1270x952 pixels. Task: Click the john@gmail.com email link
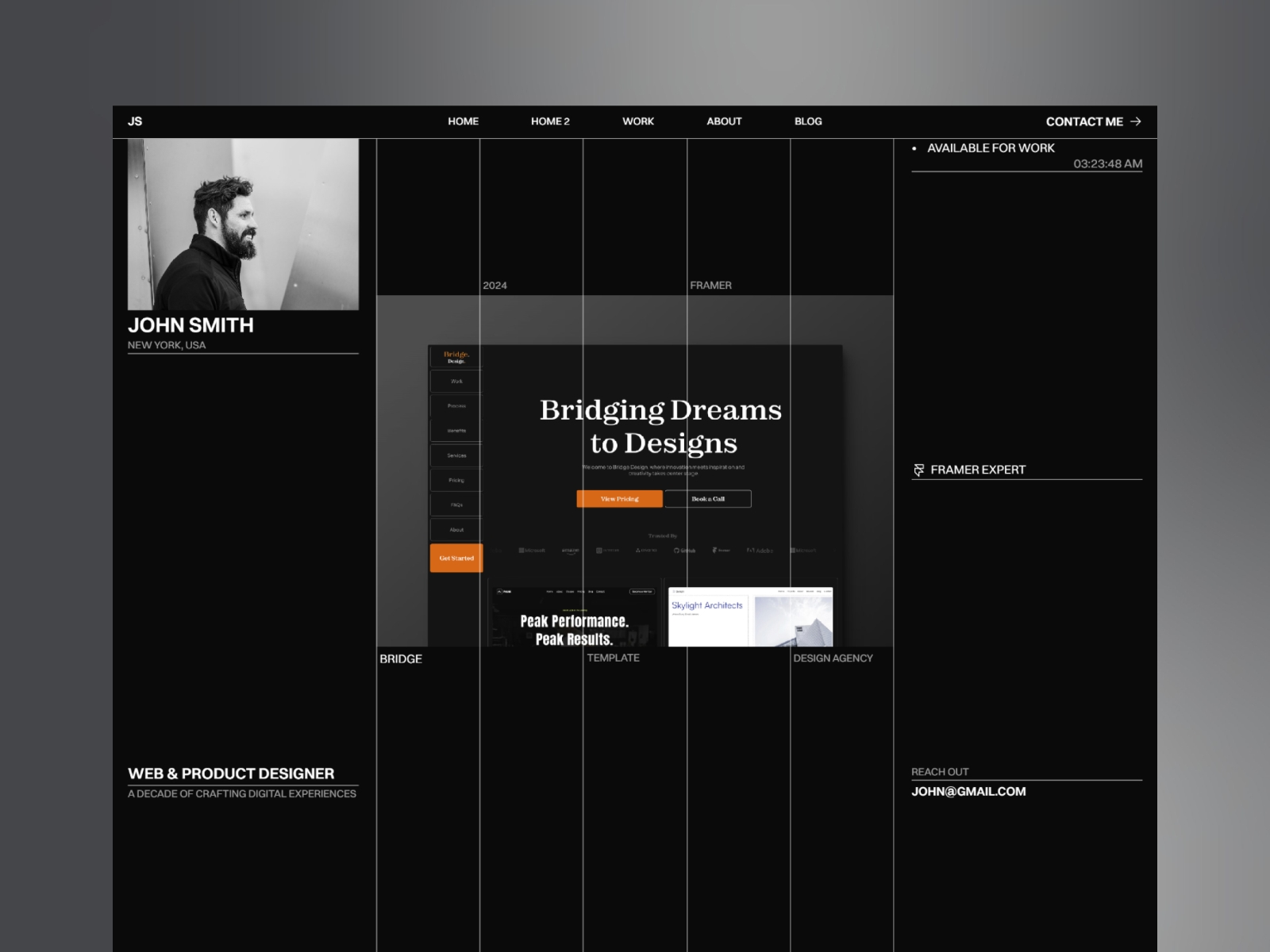[x=968, y=791]
